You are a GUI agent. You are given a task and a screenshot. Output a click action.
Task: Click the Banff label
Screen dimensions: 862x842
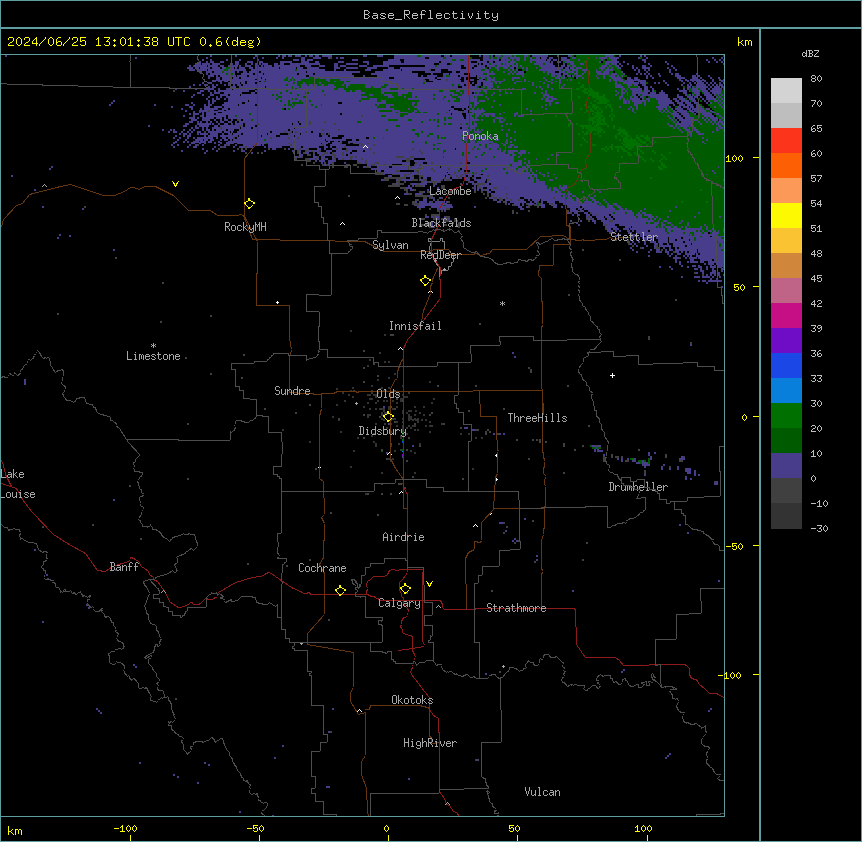pyautogui.click(x=124, y=567)
